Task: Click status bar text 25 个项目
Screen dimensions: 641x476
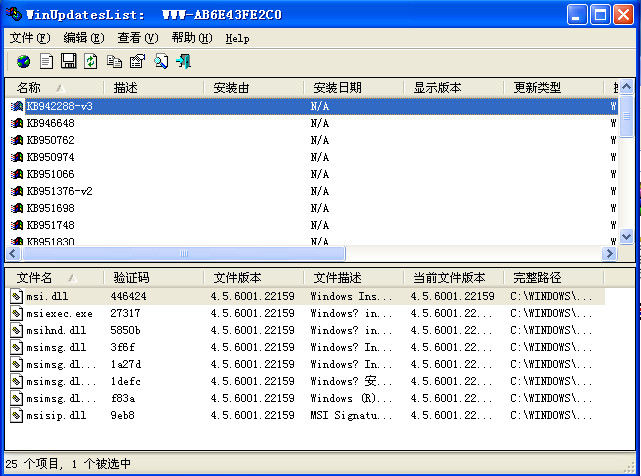Action: point(34,464)
